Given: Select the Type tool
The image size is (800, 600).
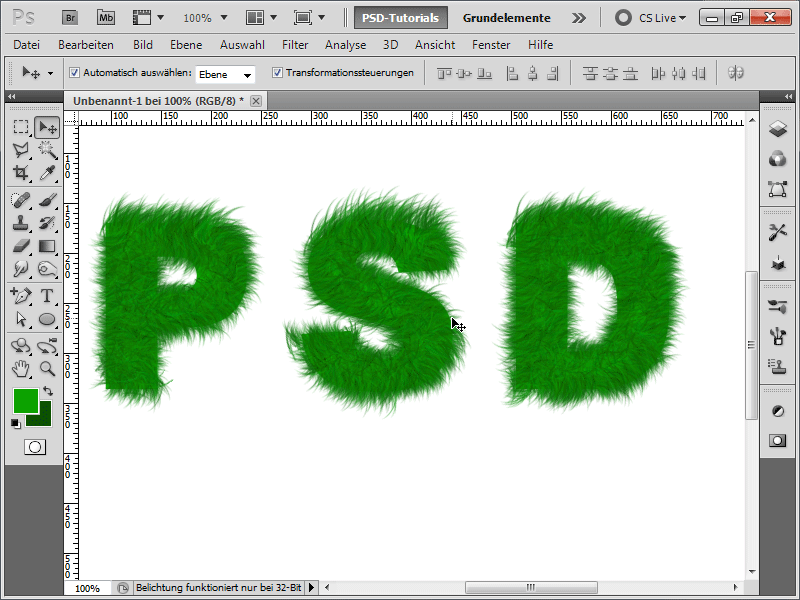Looking at the screenshot, I should click(47, 295).
